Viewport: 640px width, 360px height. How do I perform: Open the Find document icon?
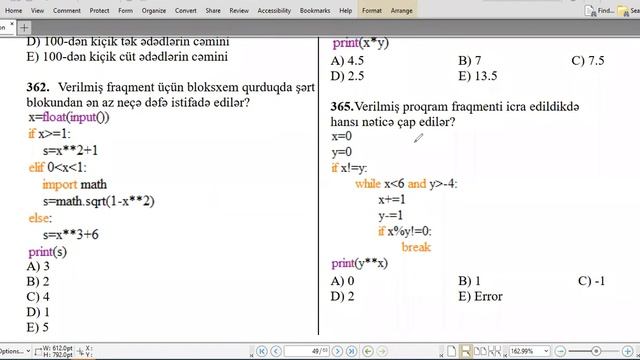pyautogui.click(x=589, y=11)
